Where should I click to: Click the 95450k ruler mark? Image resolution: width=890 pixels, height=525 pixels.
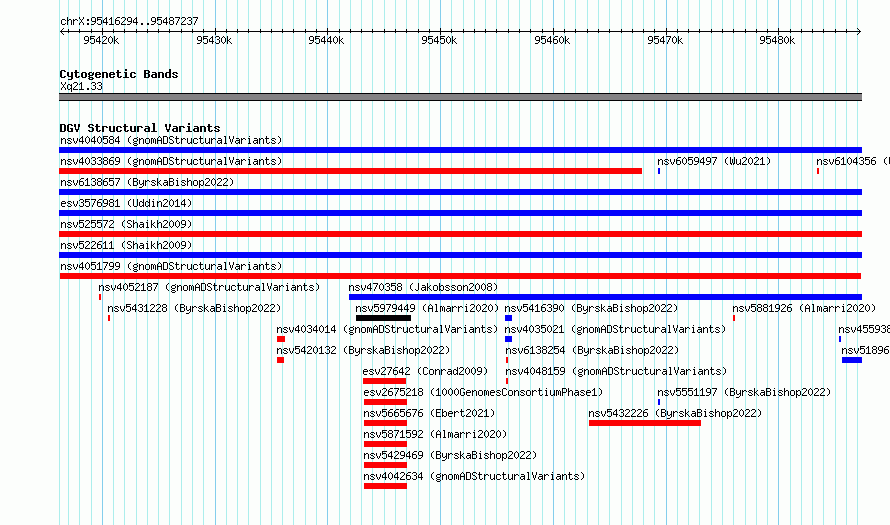(439, 40)
